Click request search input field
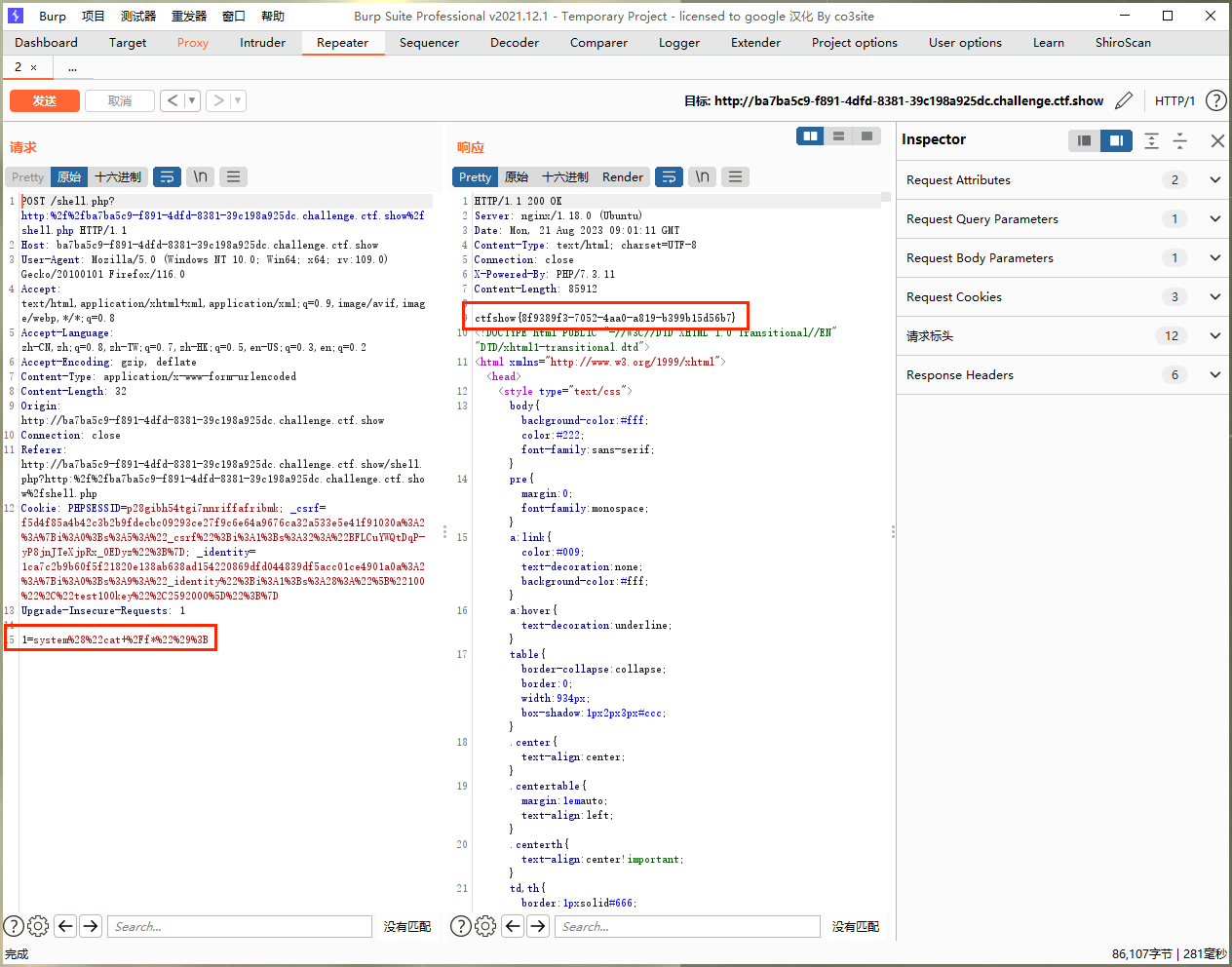Viewport: 1232px width, 967px height. 240,926
